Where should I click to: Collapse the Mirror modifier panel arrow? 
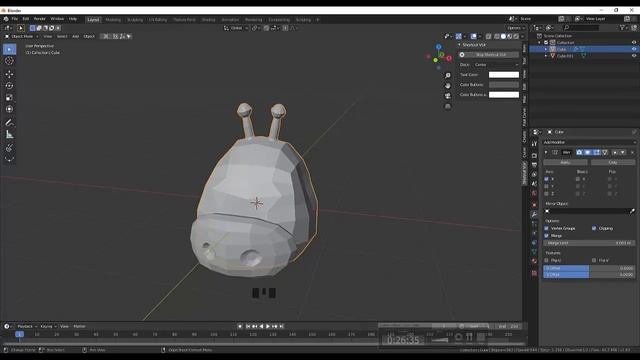tap(546, 152)
